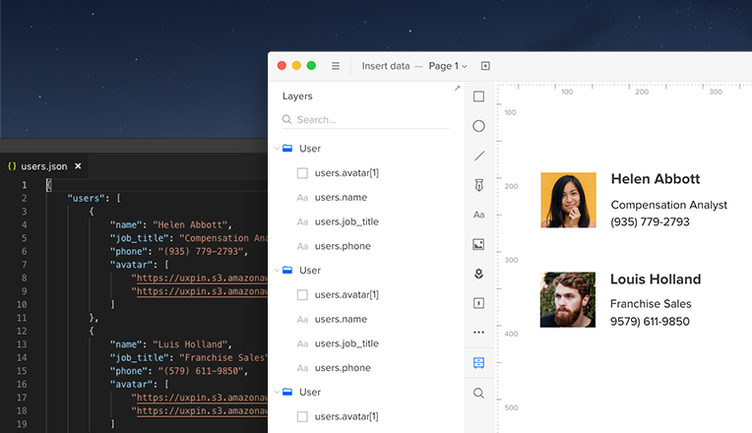Select users.avatar[1] layer in second User group
752x433 pixels.
pos(346,295)
